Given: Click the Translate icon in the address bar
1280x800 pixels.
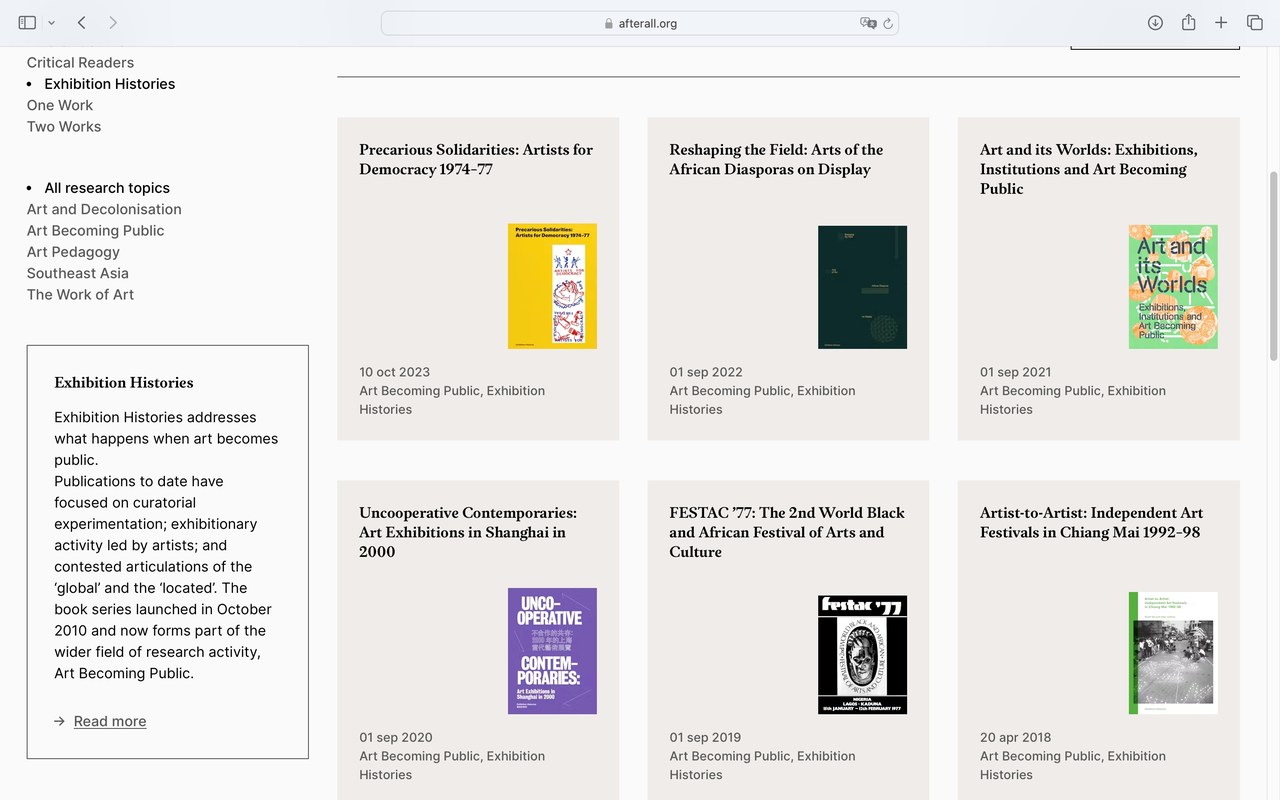Looking at the screenshot, I should pyautogui.click(x=867, y=22).
